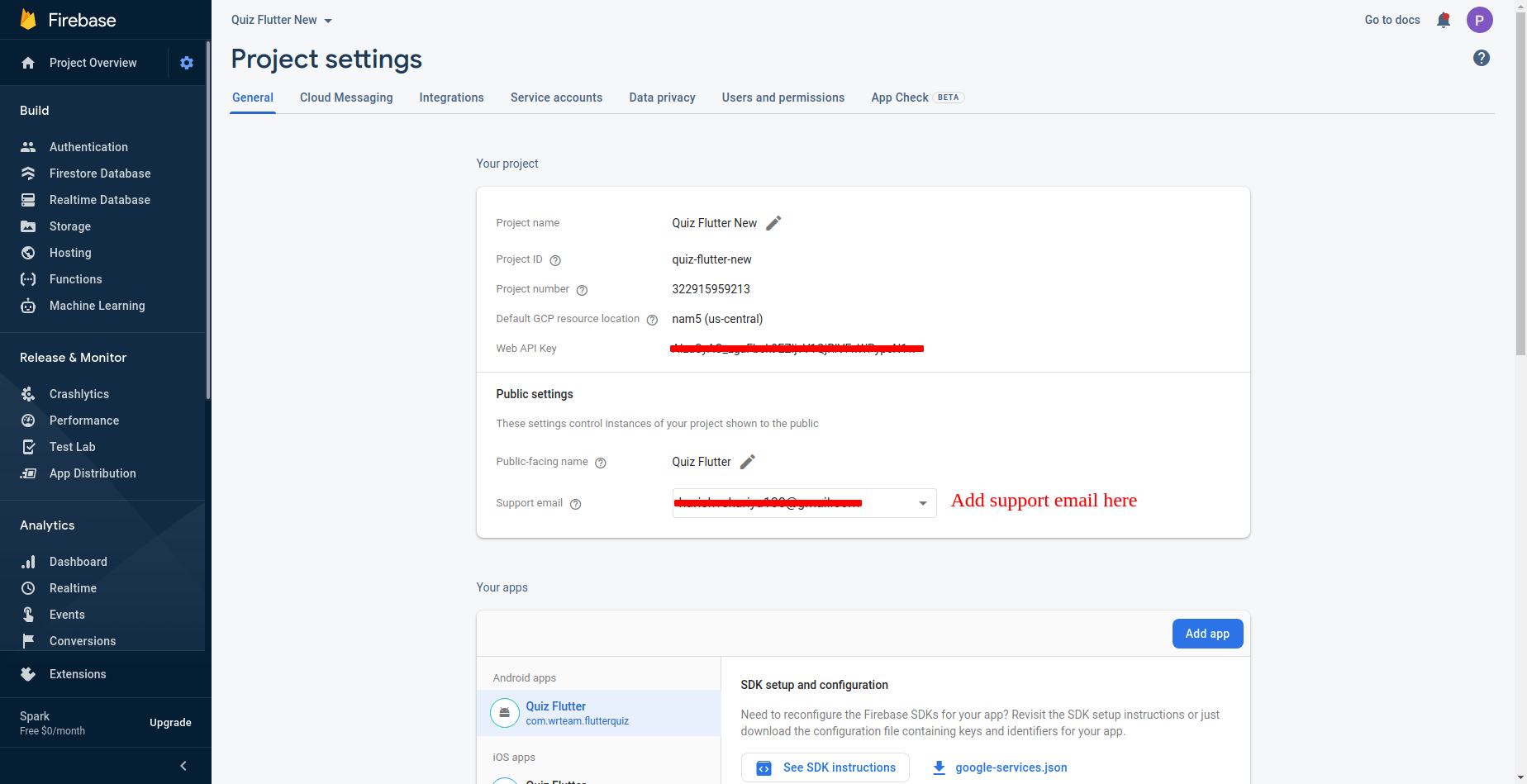Open Crashlytics under Release & Monitor

(x=78, y=394)
